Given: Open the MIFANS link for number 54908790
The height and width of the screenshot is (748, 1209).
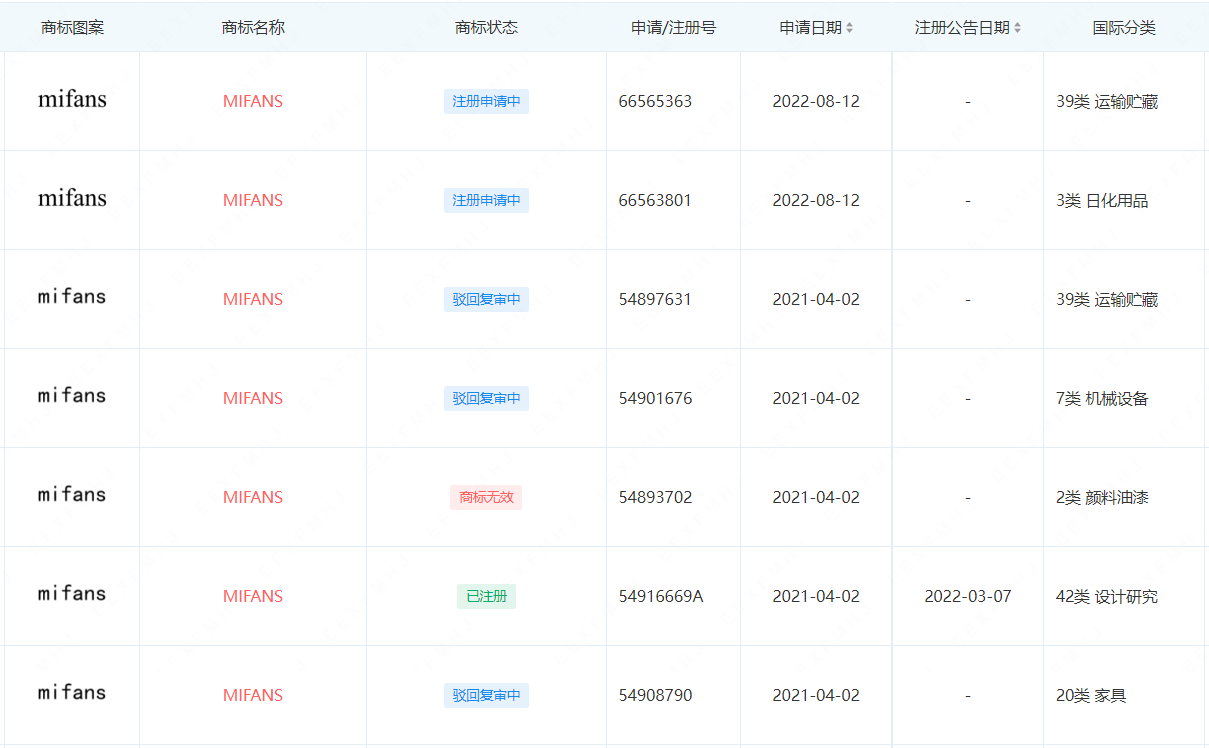Looking at the screenshot, I should 253,695.
